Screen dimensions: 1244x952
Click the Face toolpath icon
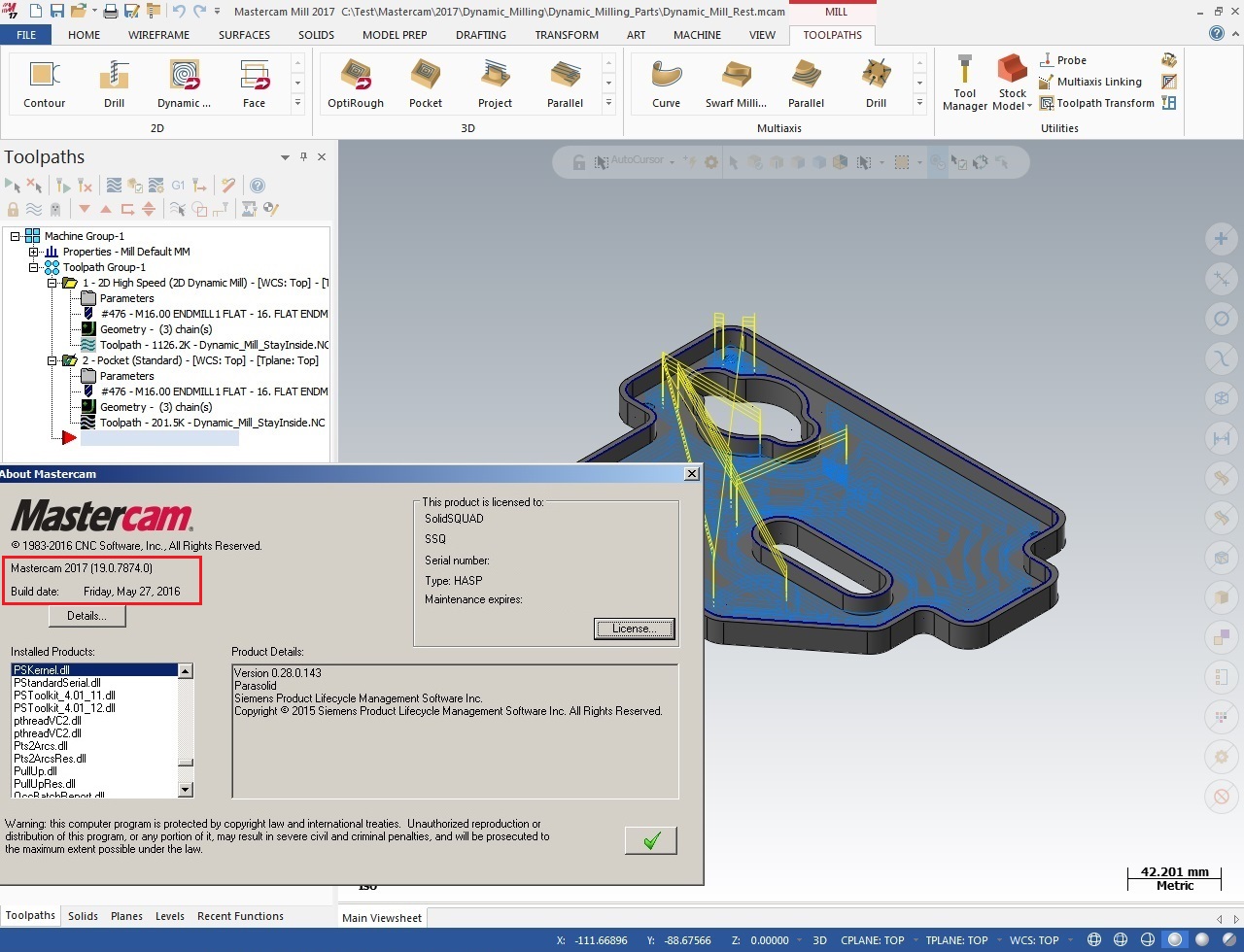click(x=254, y=84)
